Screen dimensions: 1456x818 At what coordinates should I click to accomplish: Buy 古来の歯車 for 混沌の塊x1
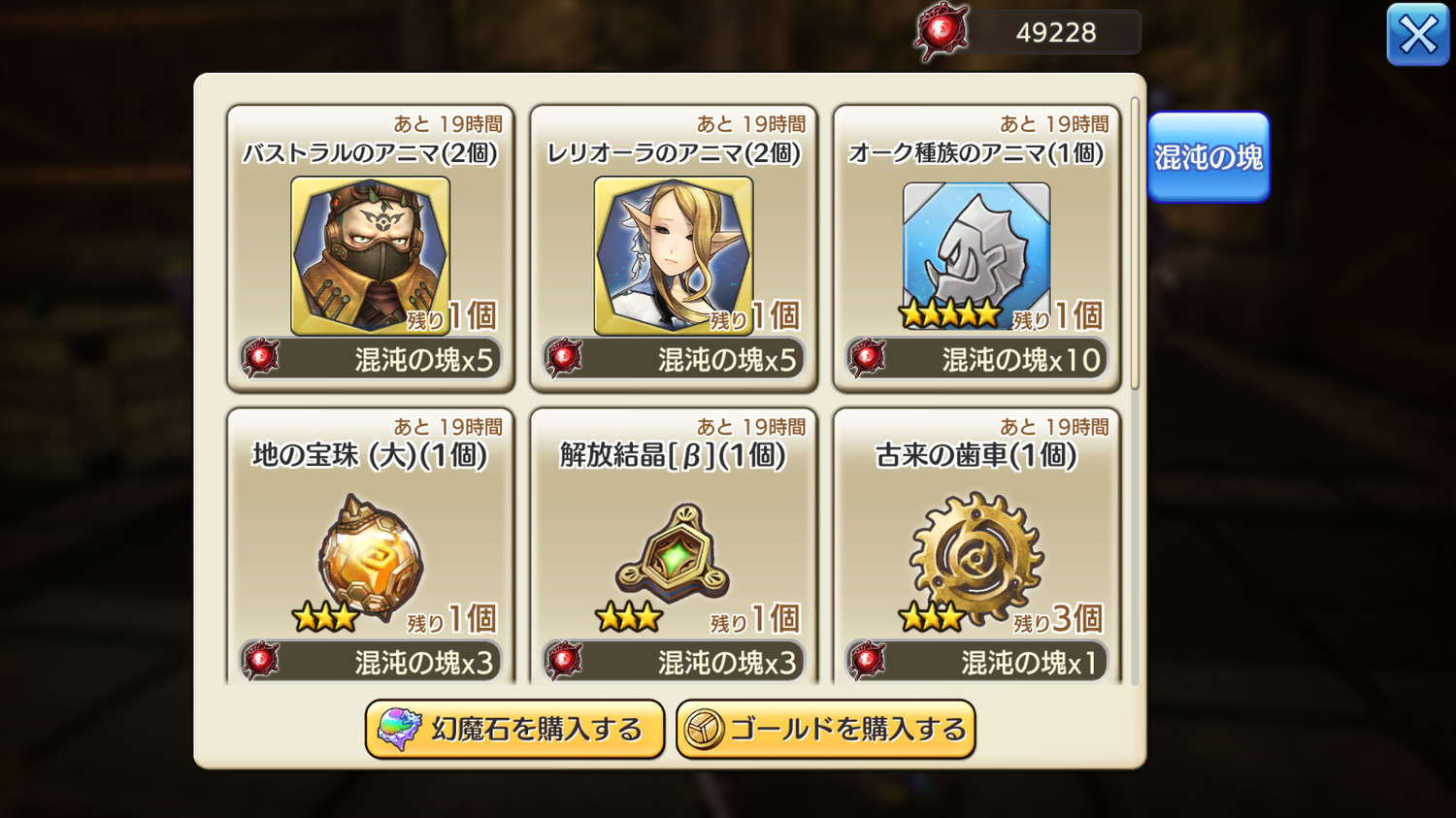coord(976,662)
